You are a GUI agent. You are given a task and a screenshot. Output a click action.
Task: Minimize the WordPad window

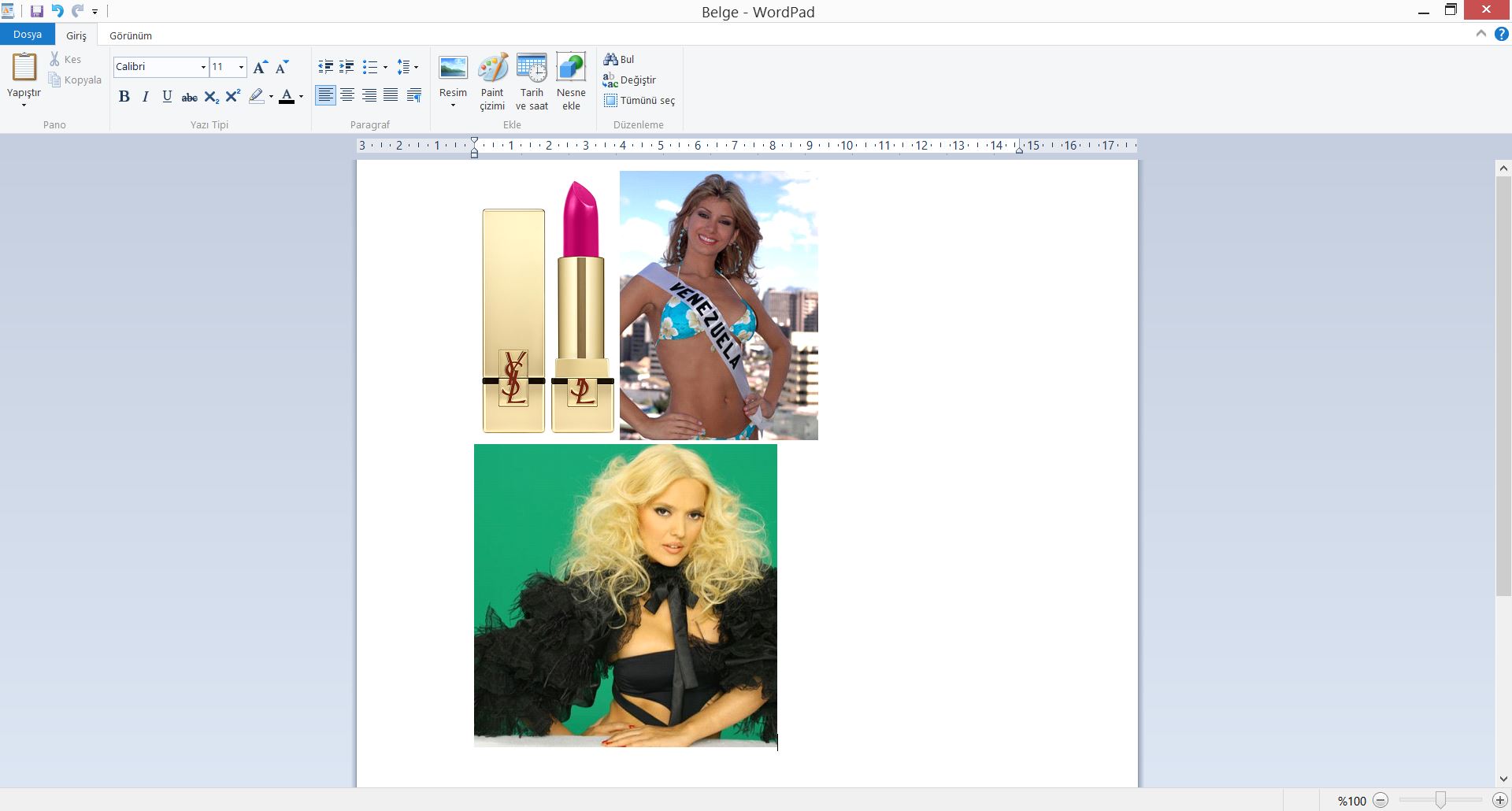coord(1423,11)
